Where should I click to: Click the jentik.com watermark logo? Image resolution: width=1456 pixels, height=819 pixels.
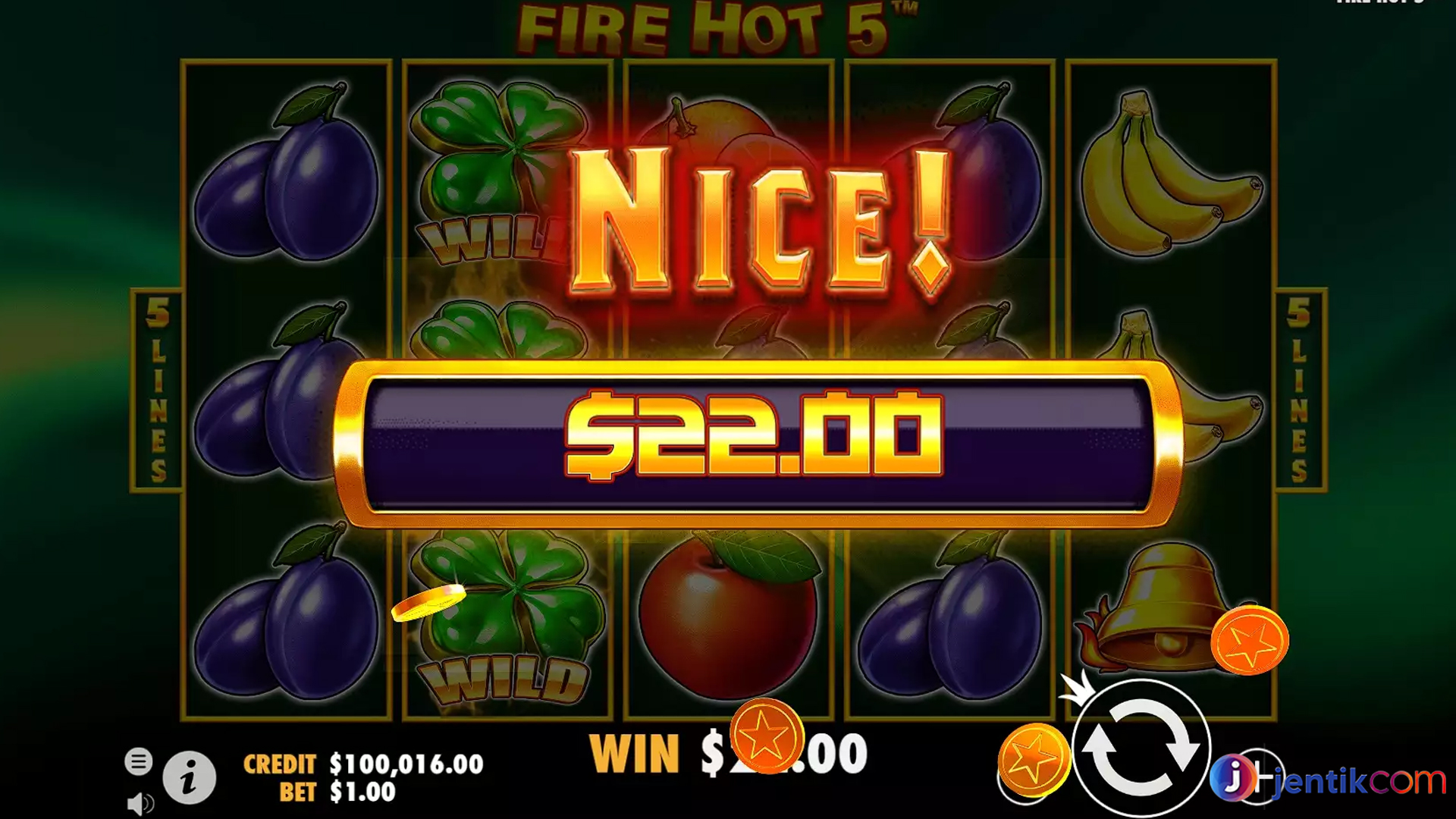pyautogui.click(x=1328, y=779)
